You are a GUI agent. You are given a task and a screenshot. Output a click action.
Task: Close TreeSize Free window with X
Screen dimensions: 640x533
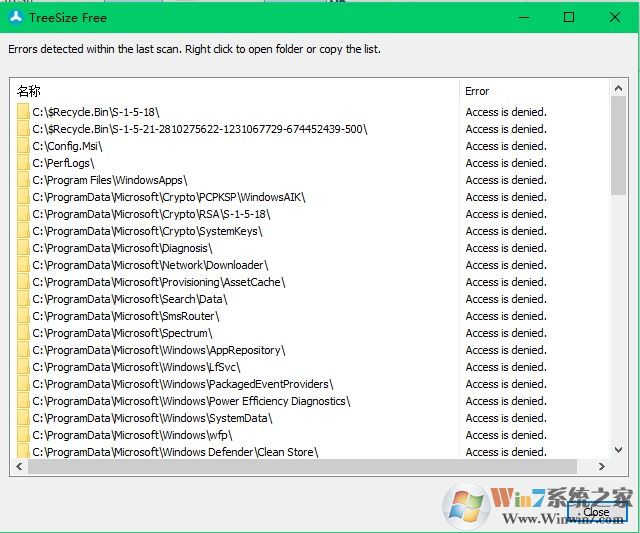click(x=615, y=17)
